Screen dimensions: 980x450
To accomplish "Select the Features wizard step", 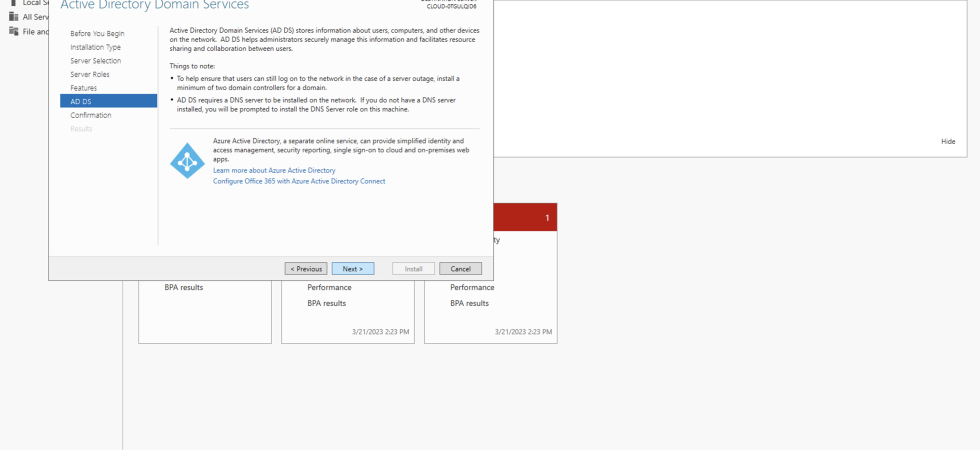I will [84, 88].
